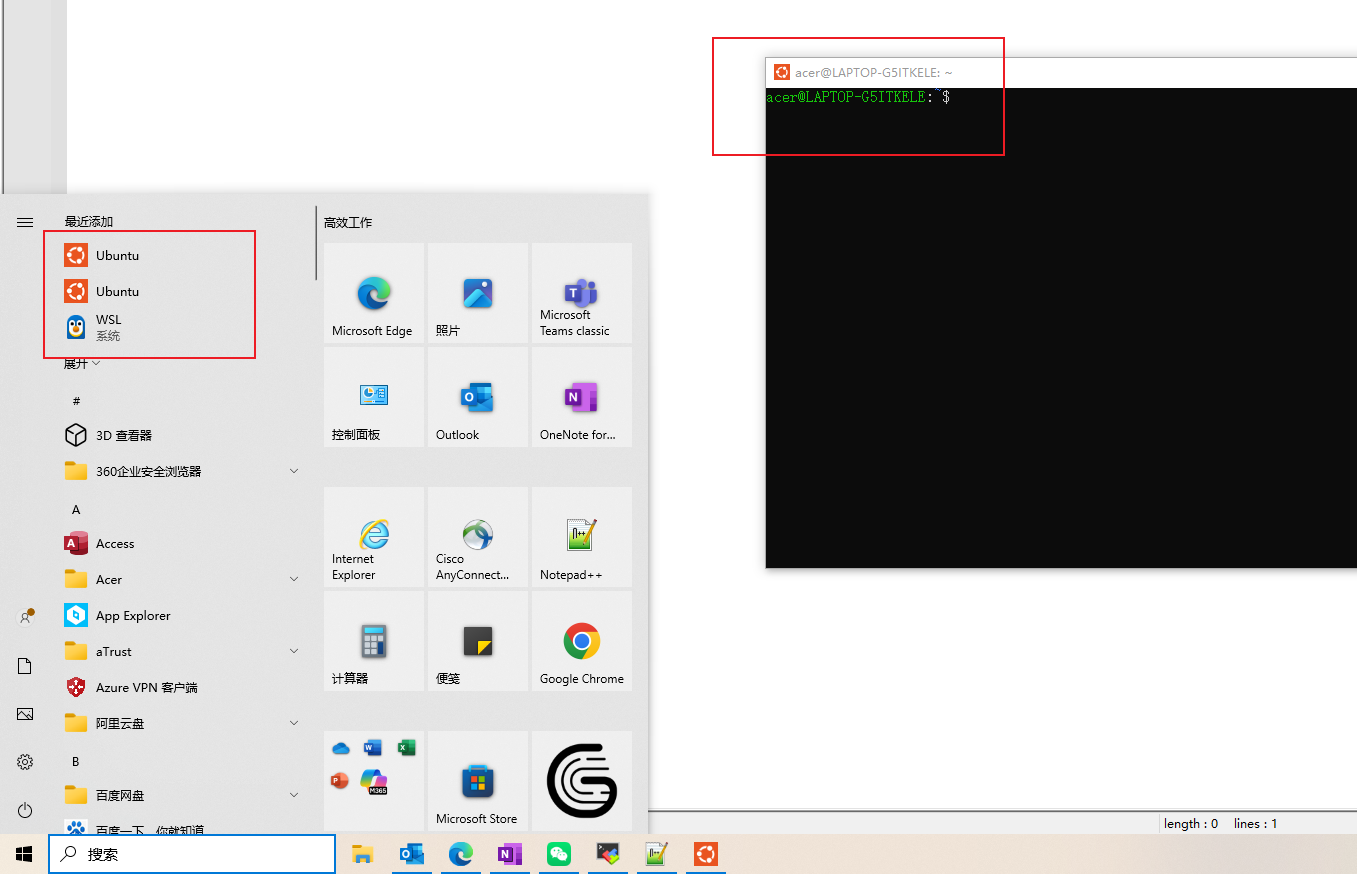
Task: Open the 照片 app tile
Action: 477,293
